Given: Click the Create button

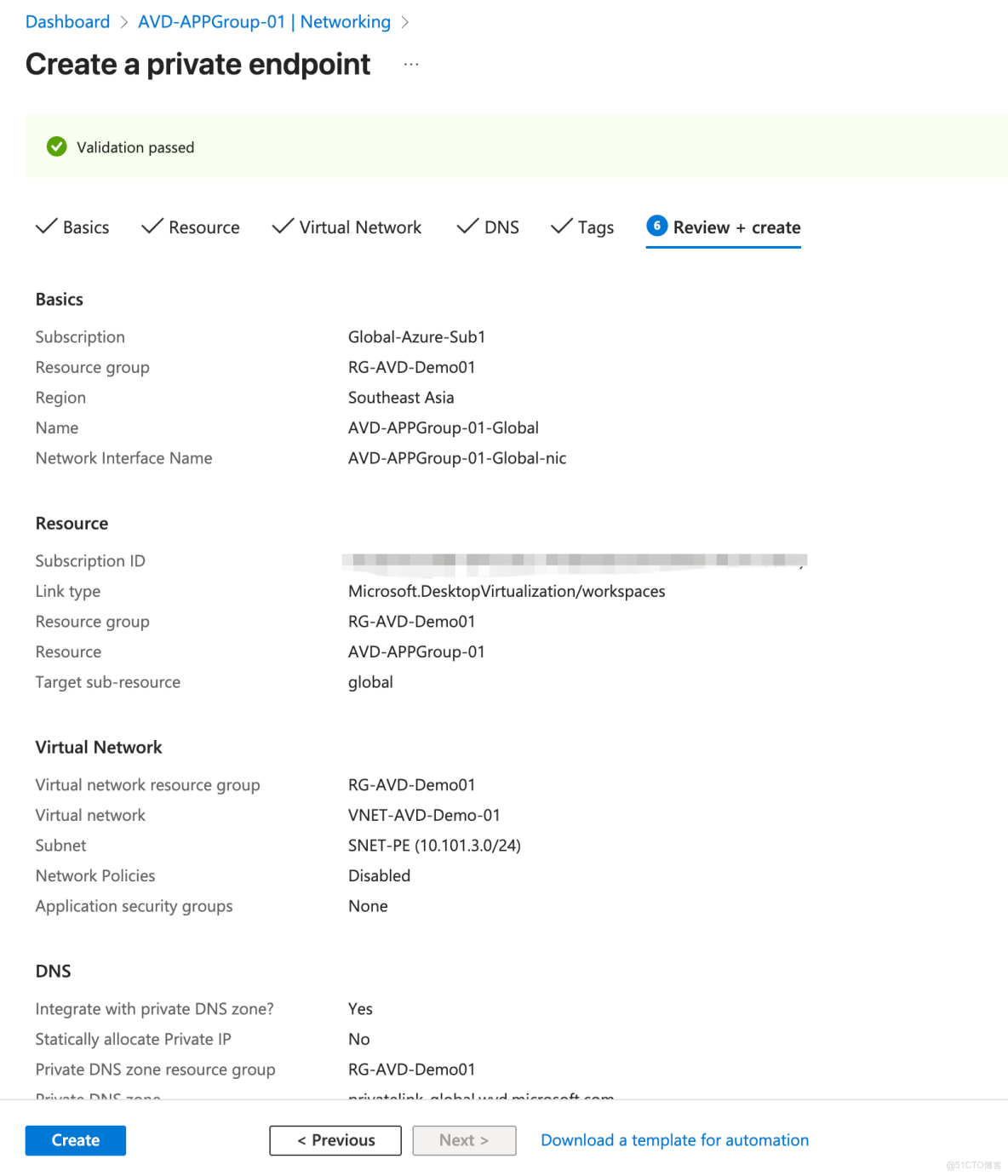Looking at the screenshot, I should click(x=75, y=1140).
